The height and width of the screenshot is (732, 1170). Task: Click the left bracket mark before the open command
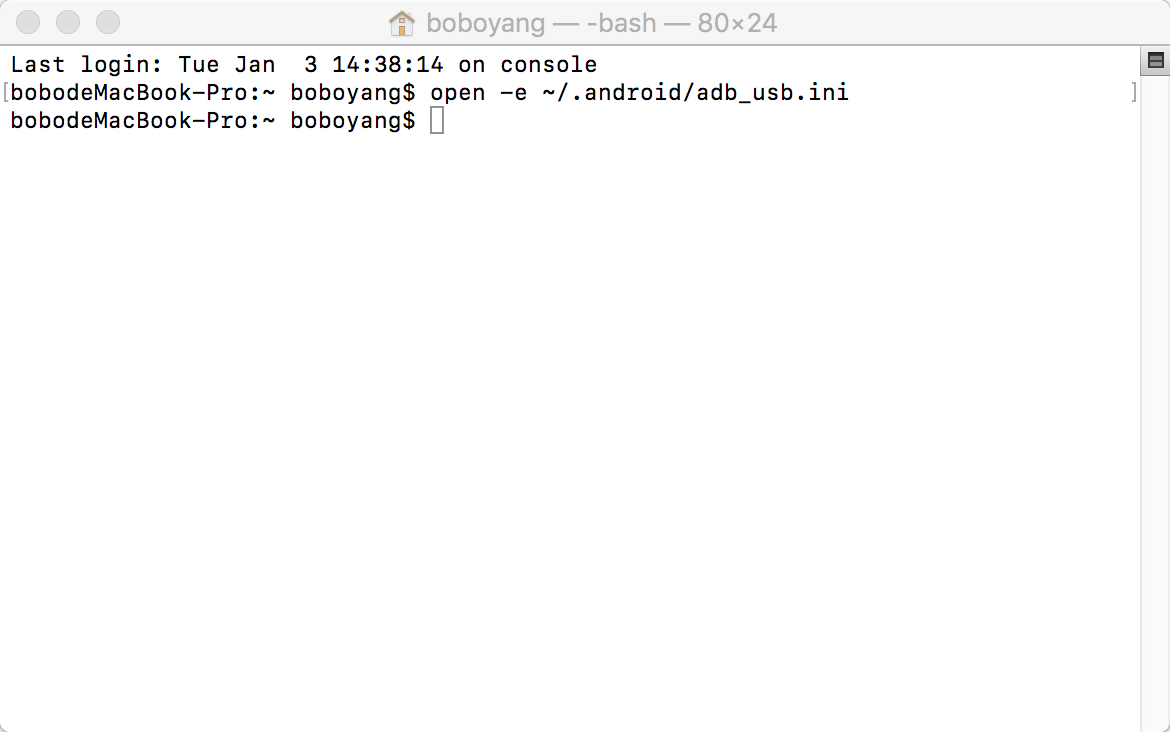tap(5, 92)
